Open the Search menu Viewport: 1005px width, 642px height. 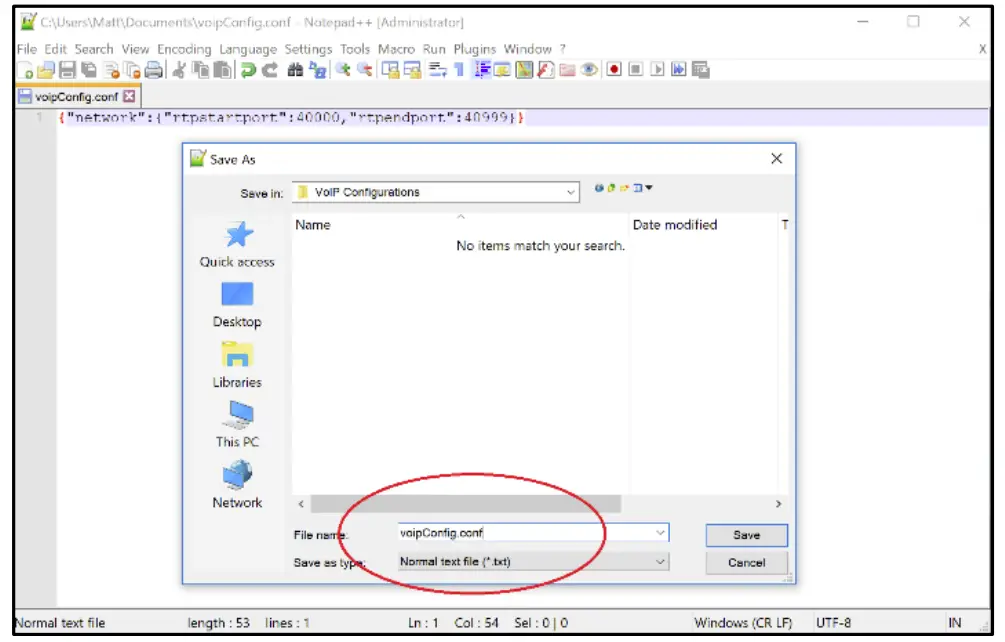(x=94, y=49)
